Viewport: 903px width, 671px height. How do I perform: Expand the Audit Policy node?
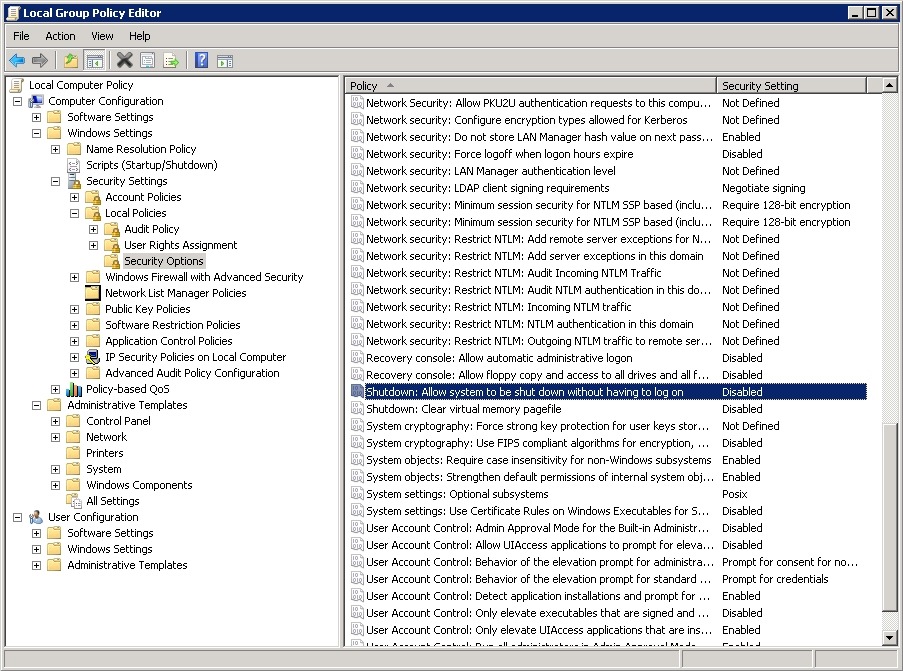(x=93, y=229)
